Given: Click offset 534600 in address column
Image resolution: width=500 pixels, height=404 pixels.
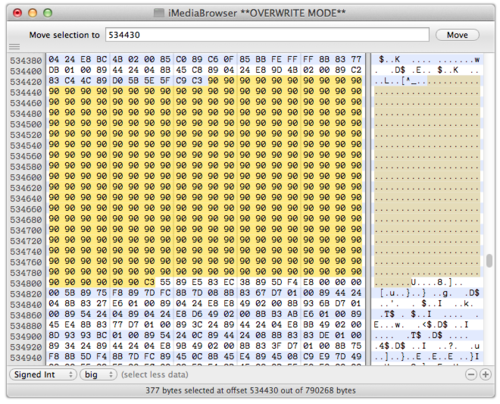Looking at the screenshot, I should 26,177.
